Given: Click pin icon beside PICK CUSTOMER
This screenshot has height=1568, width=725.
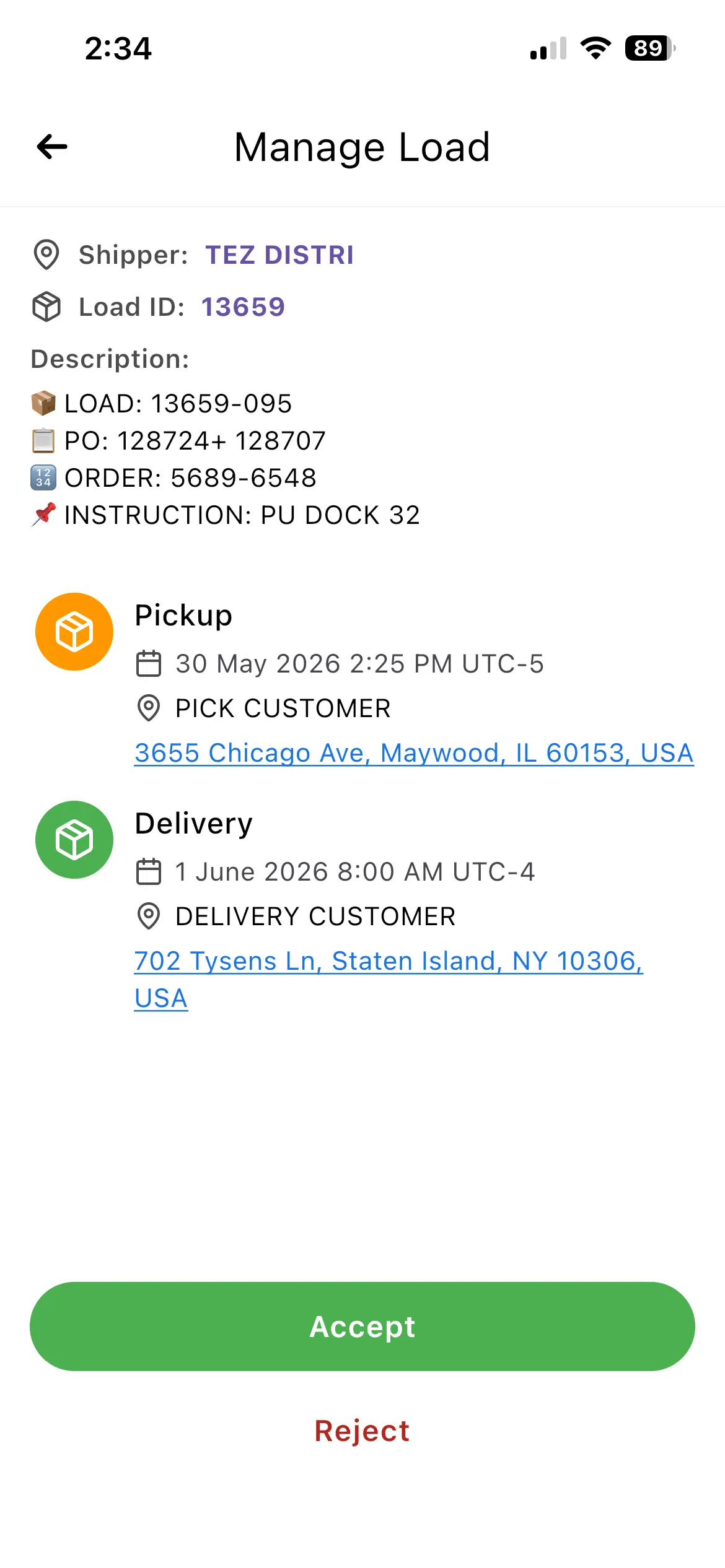Looking at the screenshot, I should point(149,708).
